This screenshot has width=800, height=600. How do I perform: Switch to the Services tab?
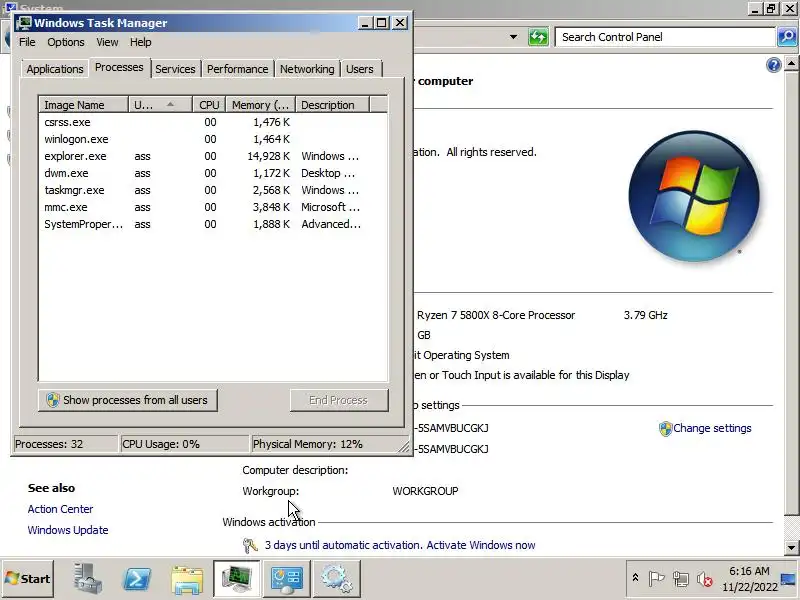tap(175, 69)
